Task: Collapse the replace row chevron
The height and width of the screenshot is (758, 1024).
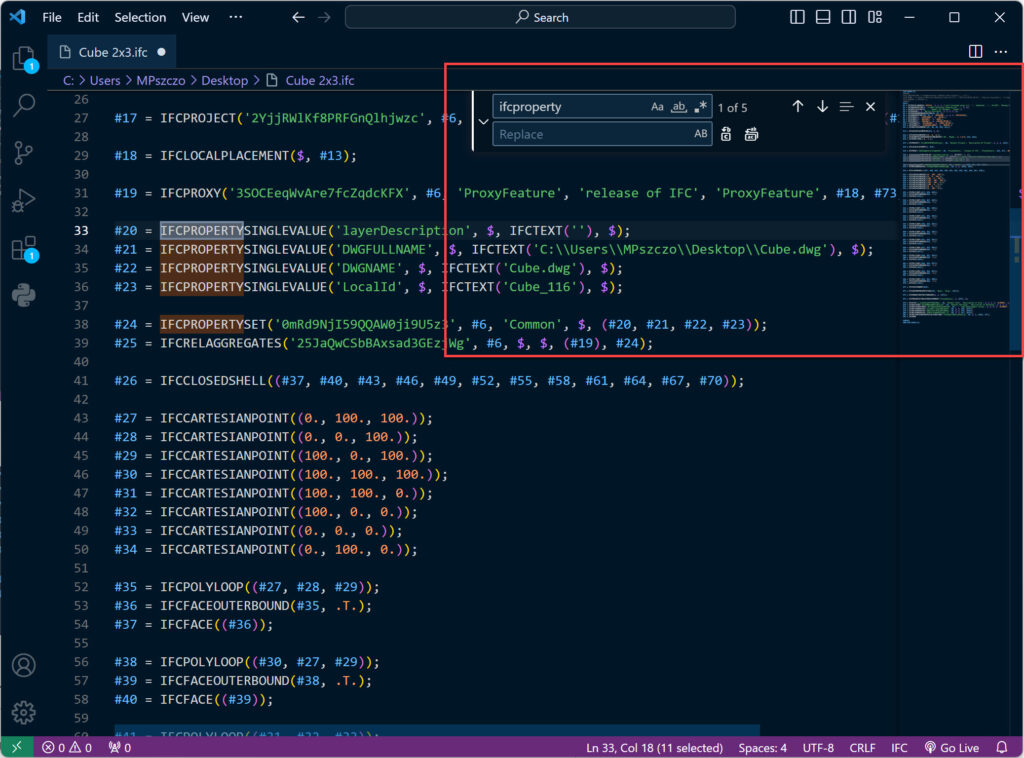Action: pyautogui.click(x=483, y=121)
